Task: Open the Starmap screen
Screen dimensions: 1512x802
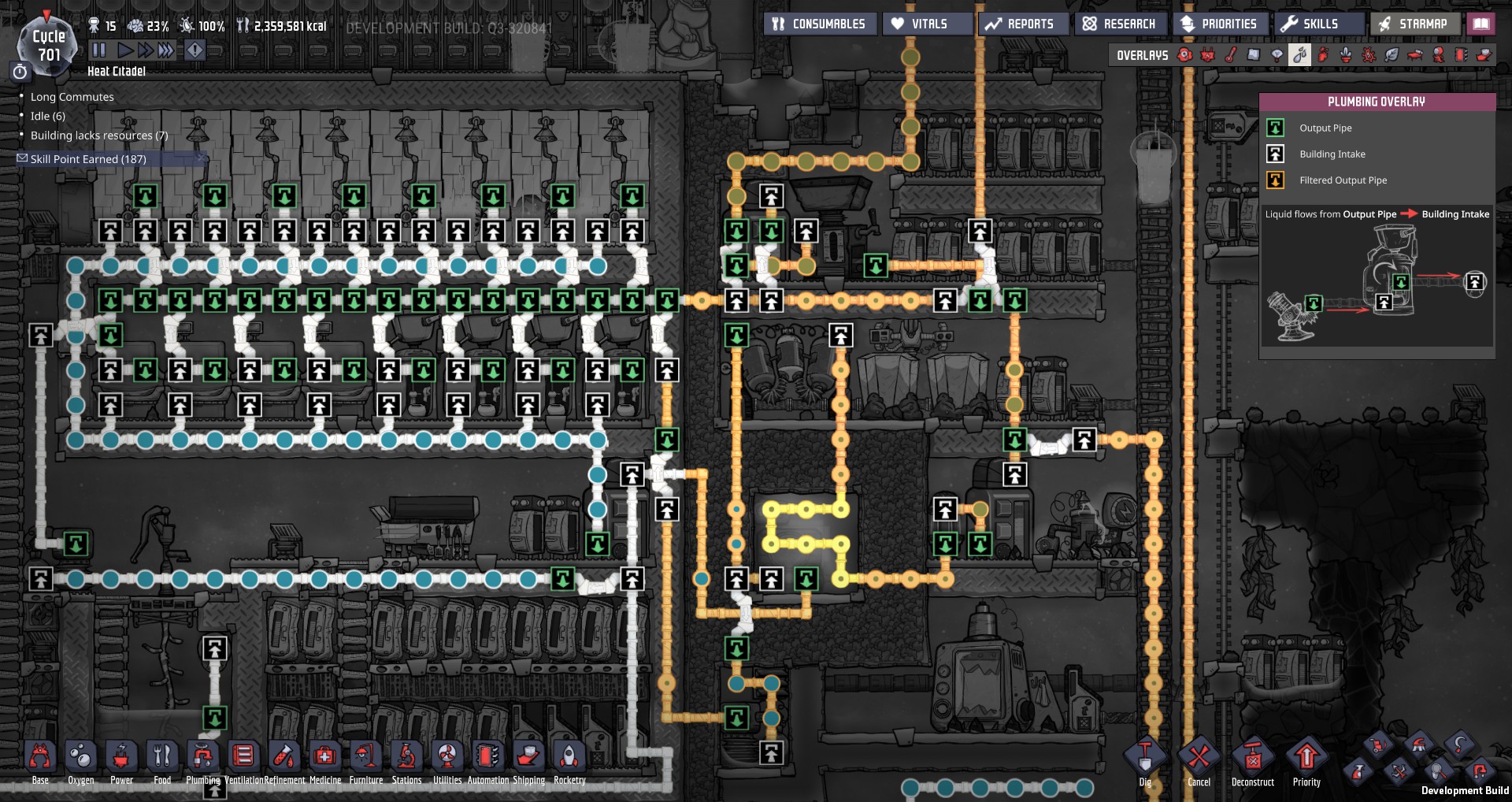Action: tap(1414, 24)
